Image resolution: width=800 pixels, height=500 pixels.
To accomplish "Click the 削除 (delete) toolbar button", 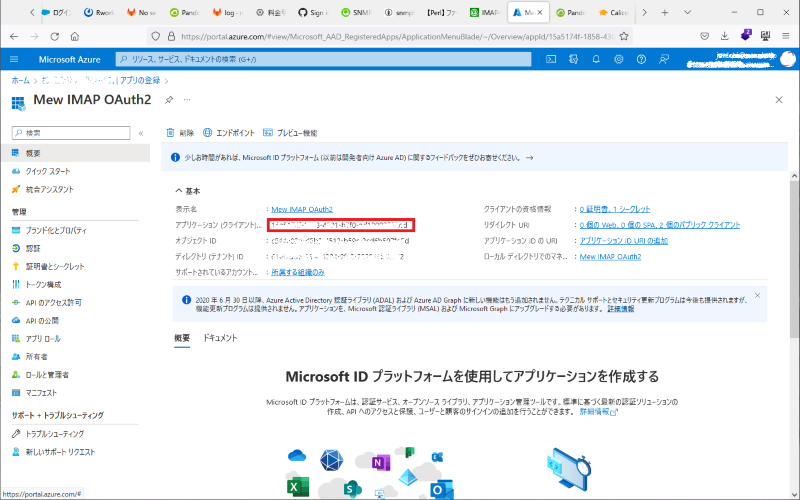I will pyautogui.click(x=180, y=132).
